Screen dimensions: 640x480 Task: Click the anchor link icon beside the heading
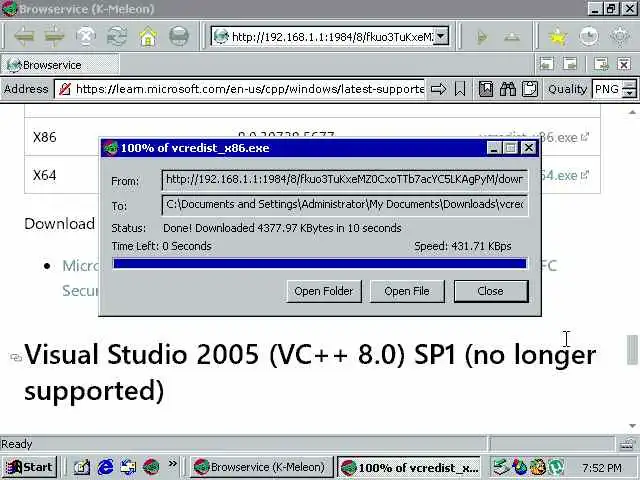16,358
